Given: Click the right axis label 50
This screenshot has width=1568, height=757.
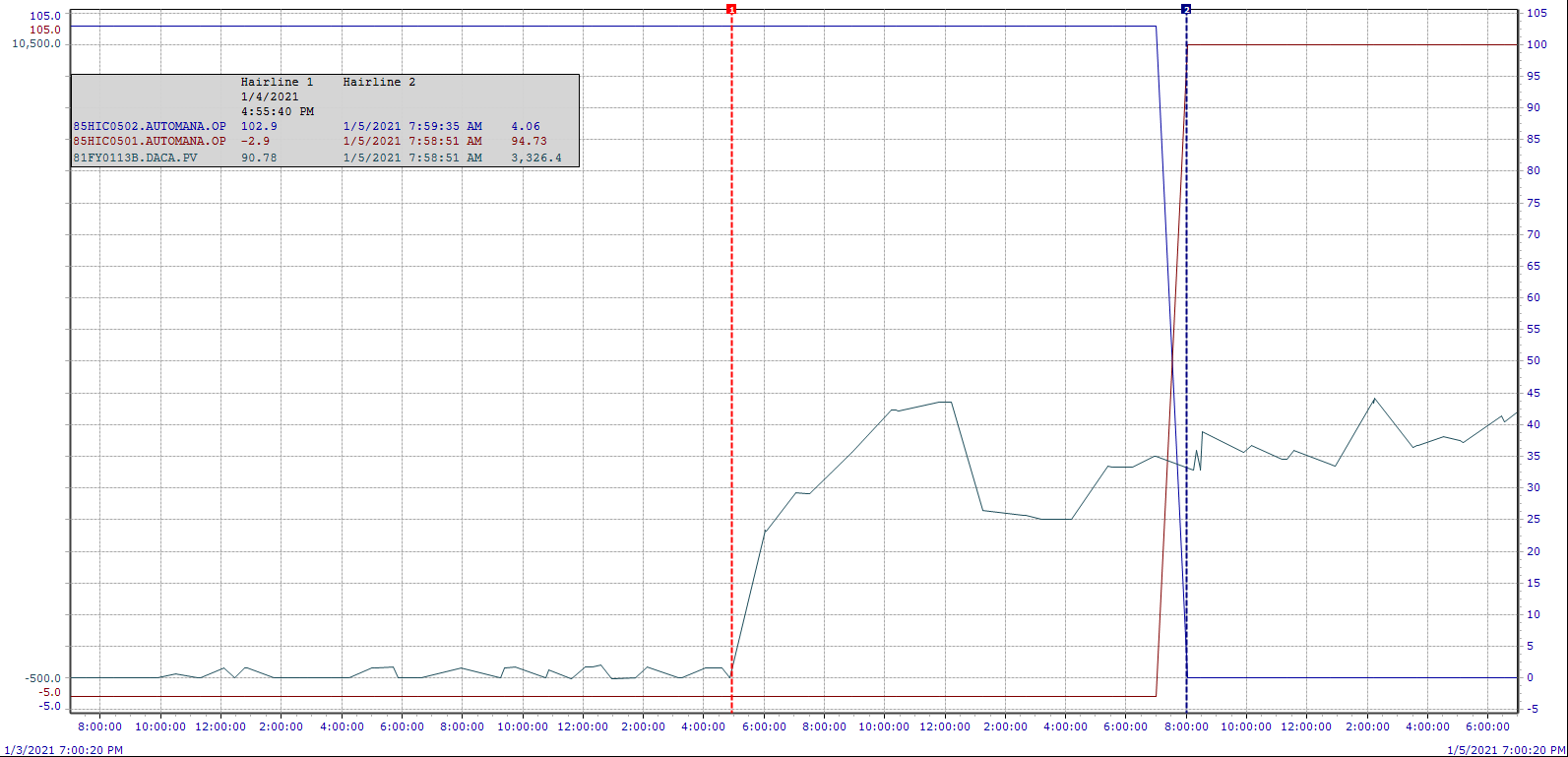Looking at the screenshot, I should tap(1534, 360).
